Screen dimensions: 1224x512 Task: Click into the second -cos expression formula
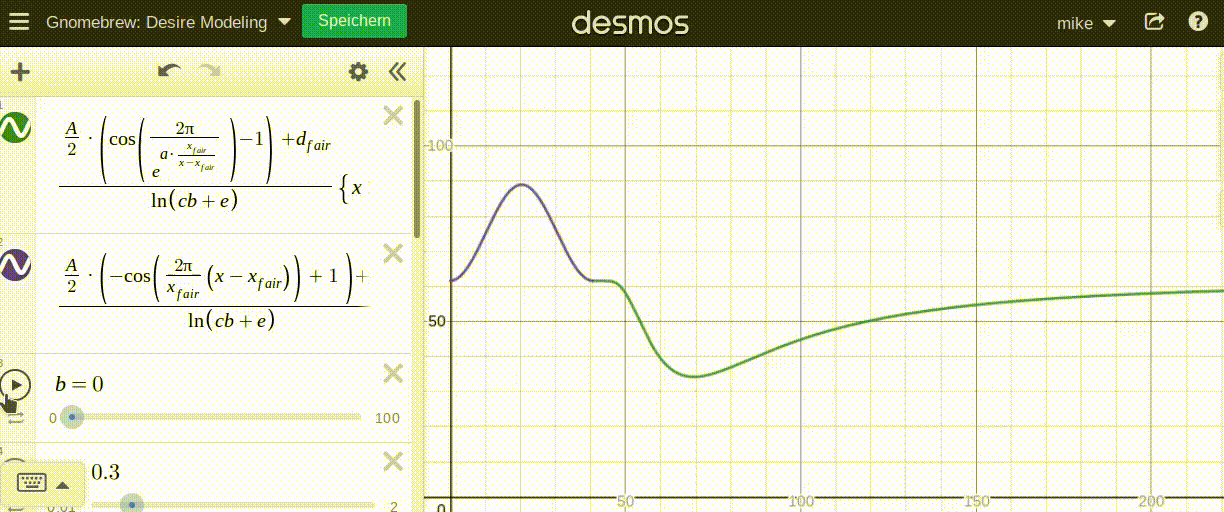pyautogui.click(x=212, y=290)
